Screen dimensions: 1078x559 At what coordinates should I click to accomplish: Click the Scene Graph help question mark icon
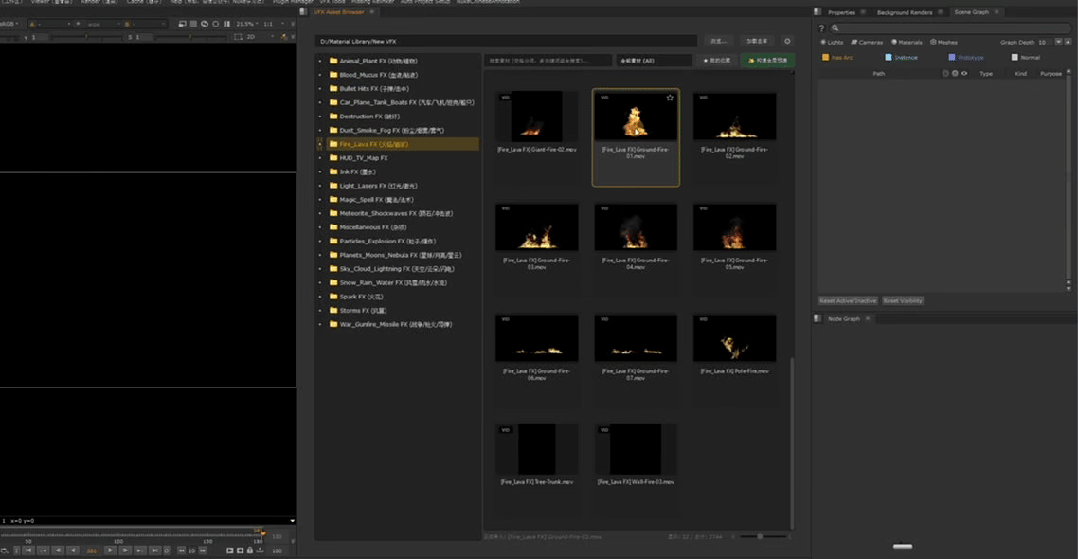pos(822,28)
